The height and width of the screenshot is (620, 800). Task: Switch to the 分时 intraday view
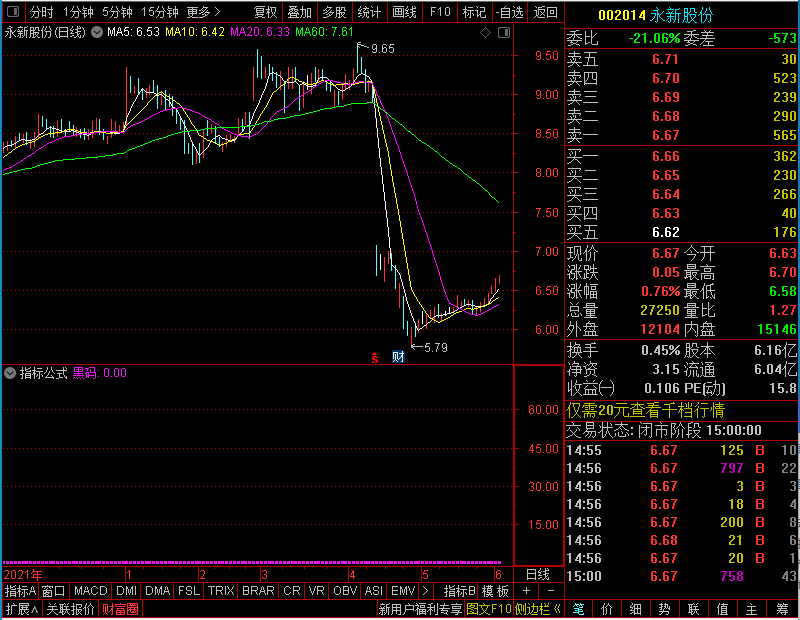(41, 12)
